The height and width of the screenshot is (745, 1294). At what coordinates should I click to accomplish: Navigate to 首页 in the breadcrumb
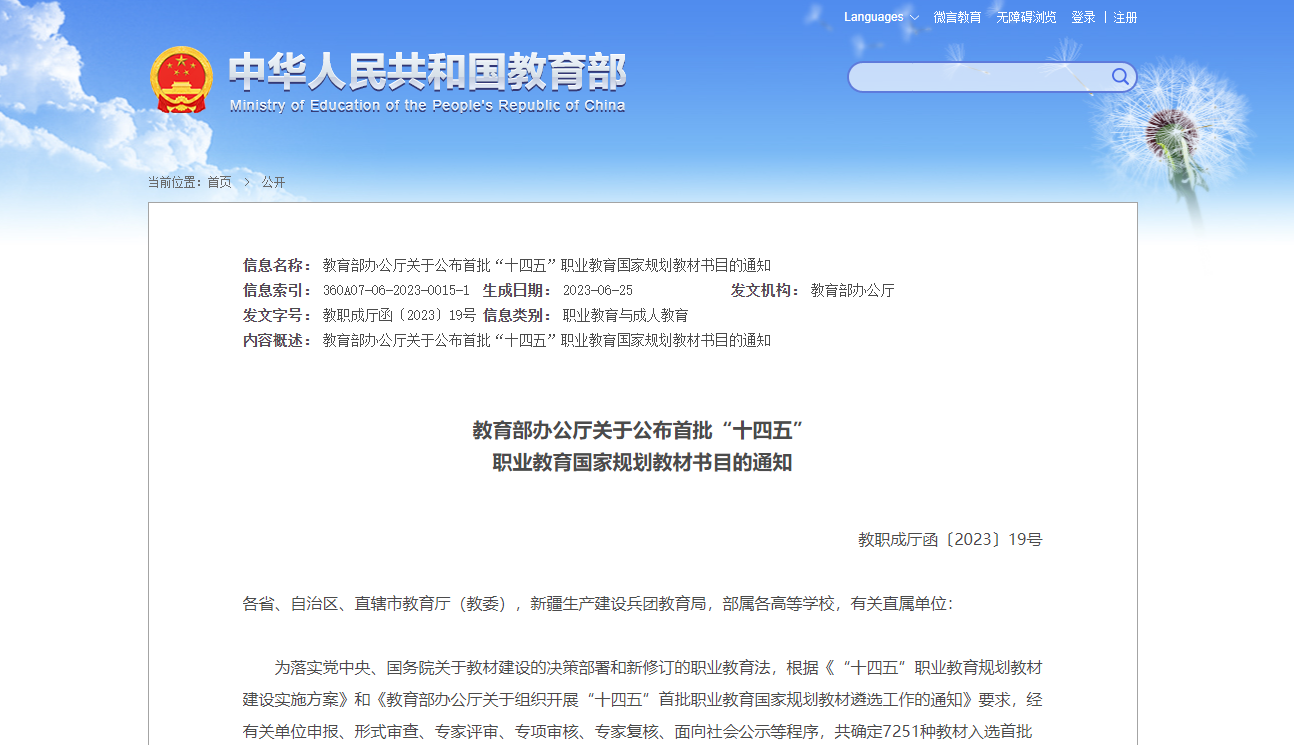219,182
